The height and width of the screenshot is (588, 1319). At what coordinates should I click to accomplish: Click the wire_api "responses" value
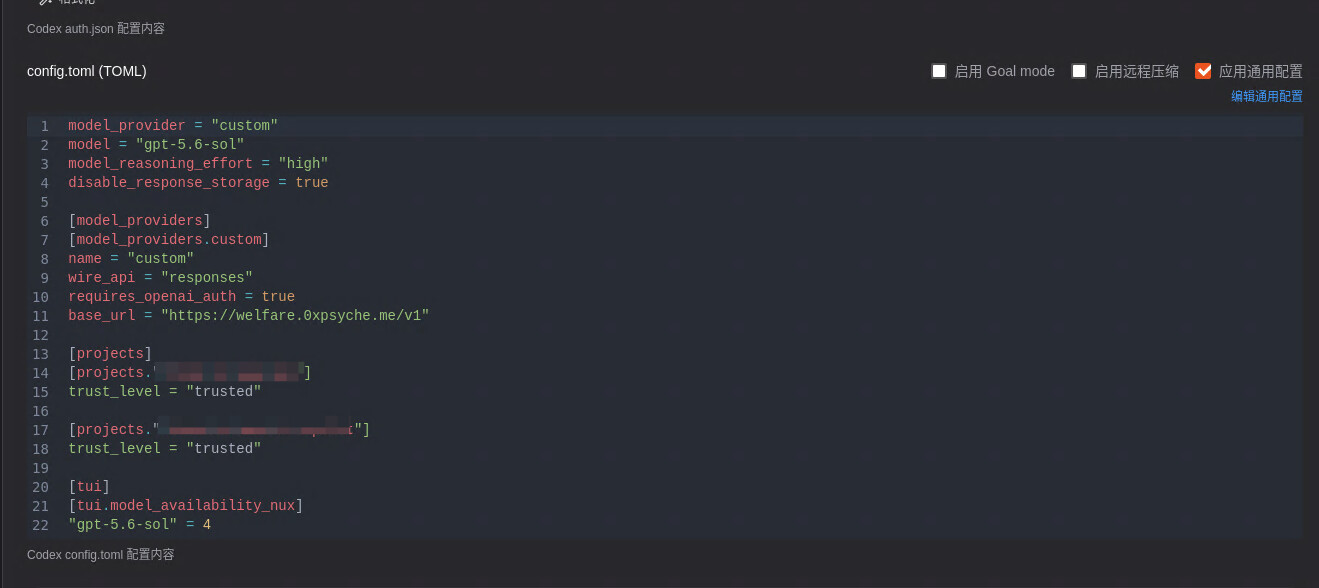(x=207, y=278)
